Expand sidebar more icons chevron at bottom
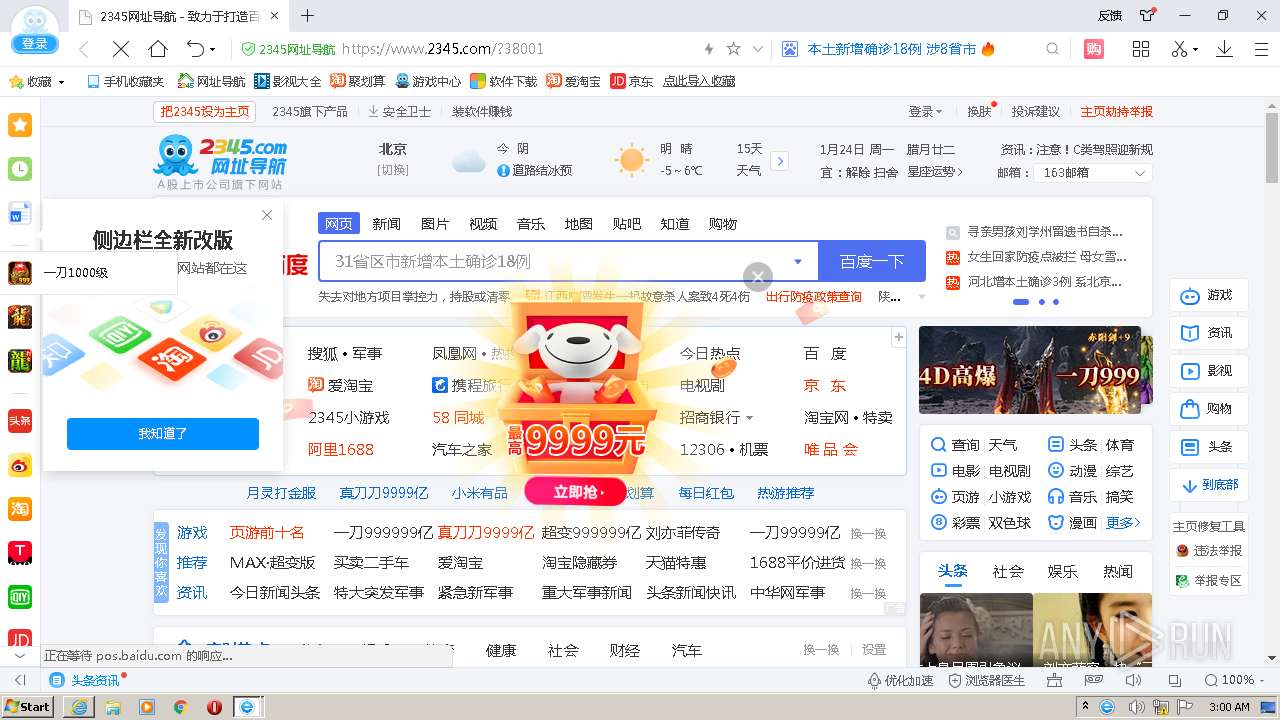The image size is (1280, 720). (x=20, y=656)
